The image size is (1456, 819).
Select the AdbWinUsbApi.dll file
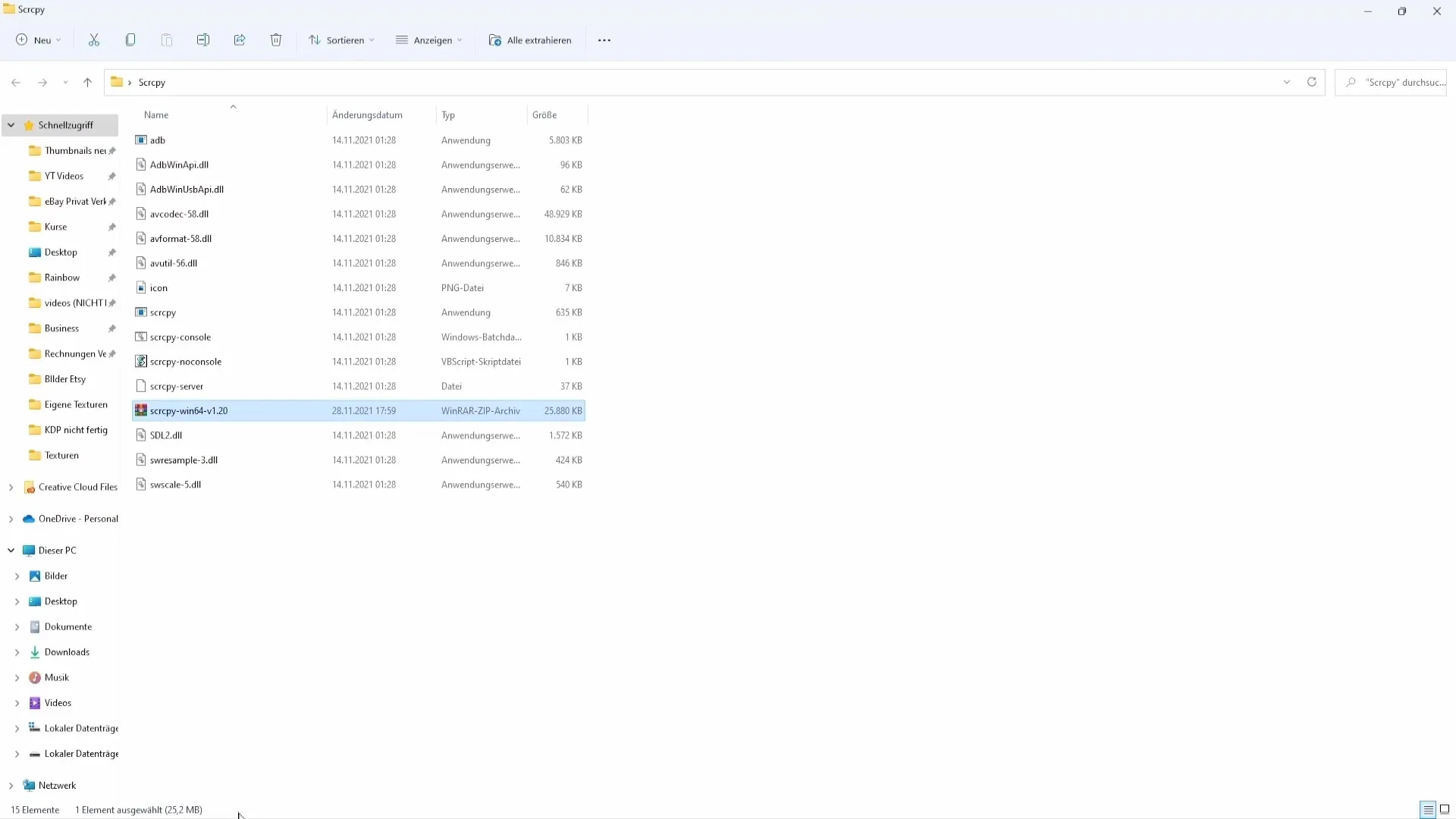pyautogui.click(x=187, y=190)
